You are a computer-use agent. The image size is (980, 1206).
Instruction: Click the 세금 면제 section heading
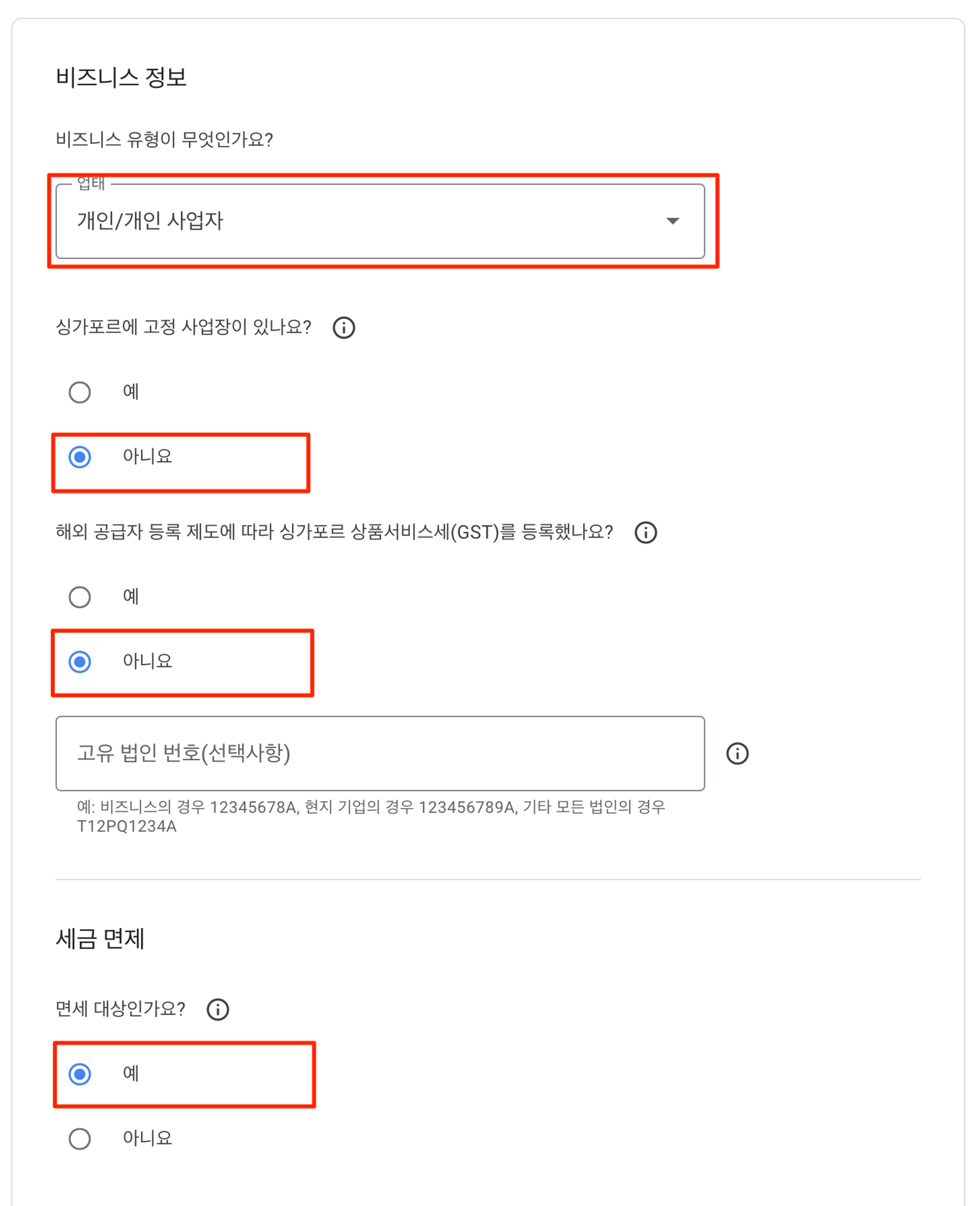pyautogui.click(x=100, y=939)
